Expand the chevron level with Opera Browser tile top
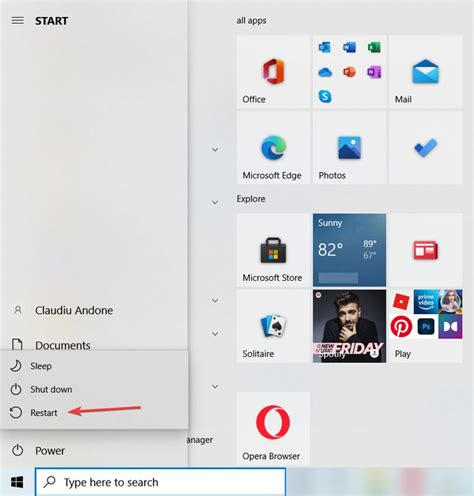474x496 pixels. tap(215, 386)
